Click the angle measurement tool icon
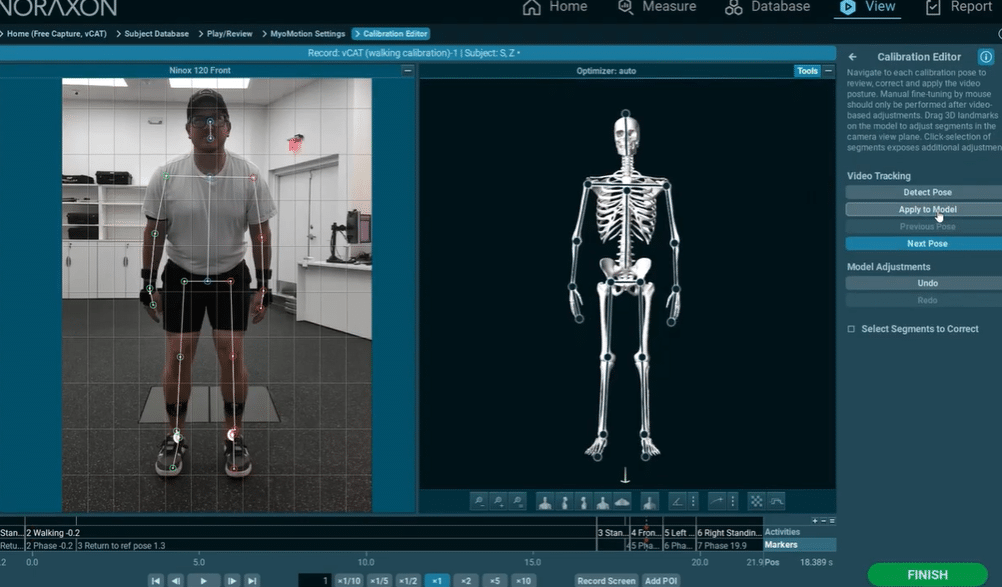 [x=677, y=501]
